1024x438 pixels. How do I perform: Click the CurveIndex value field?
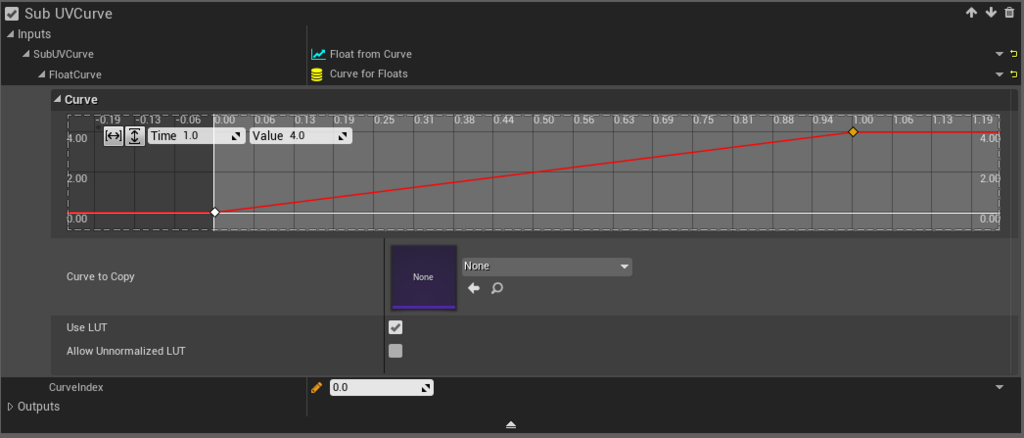pyautogui.click(x=381, y=388)
